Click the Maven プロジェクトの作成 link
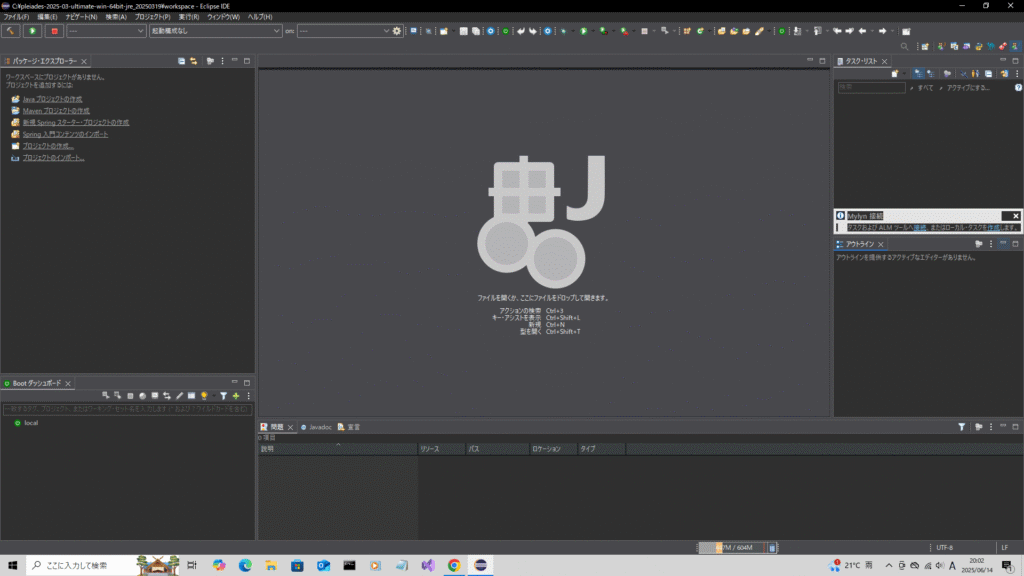 coord(56,111)
